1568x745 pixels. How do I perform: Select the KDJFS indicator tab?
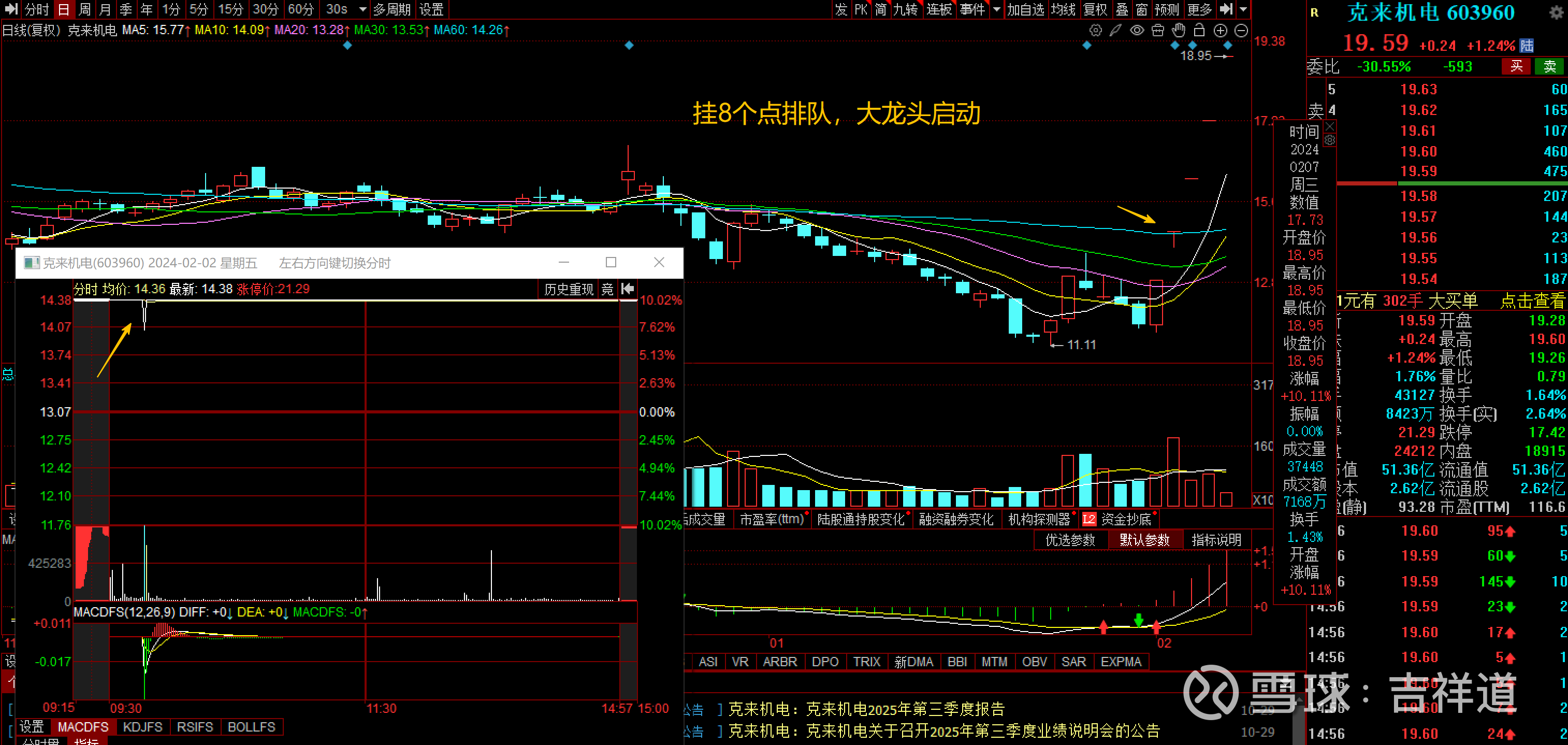[142, 727]
